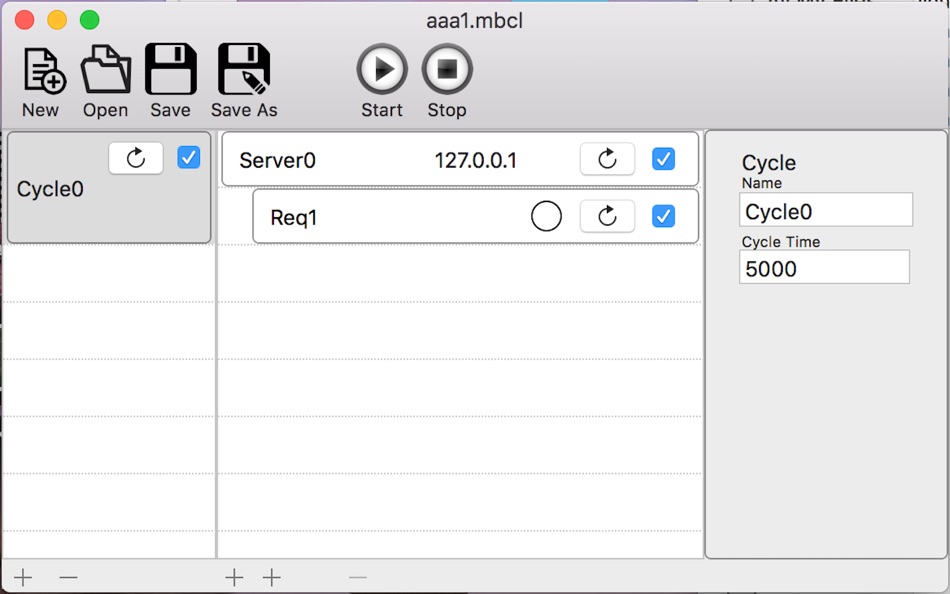950x594 pixels.
Task: Toggle the Server0 enabled checkbox
Action: (663, 159)
